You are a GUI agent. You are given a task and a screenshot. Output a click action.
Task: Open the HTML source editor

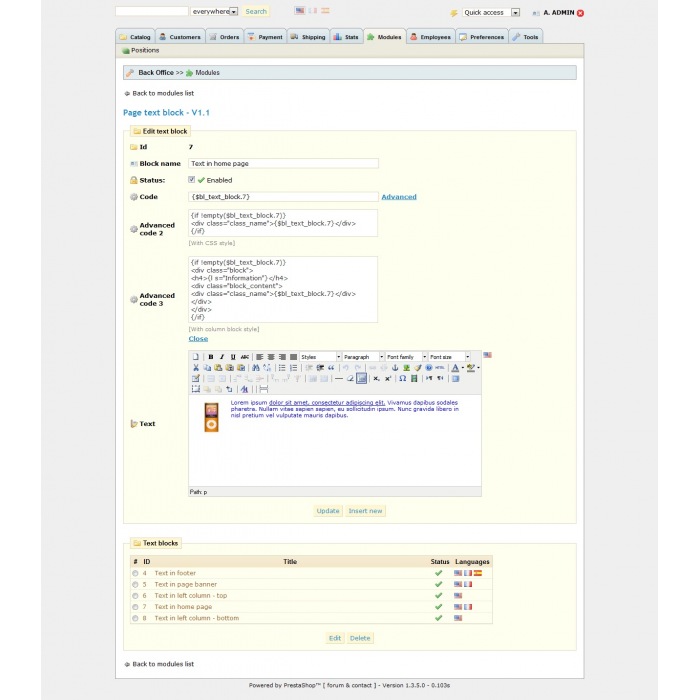440,367
